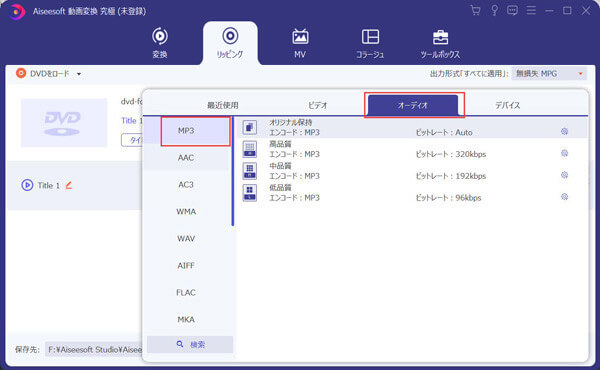Switch to the コラージュ tab
Image resolution: width=600 pixels, height=370 pixels.
click(x=370, y=43)
